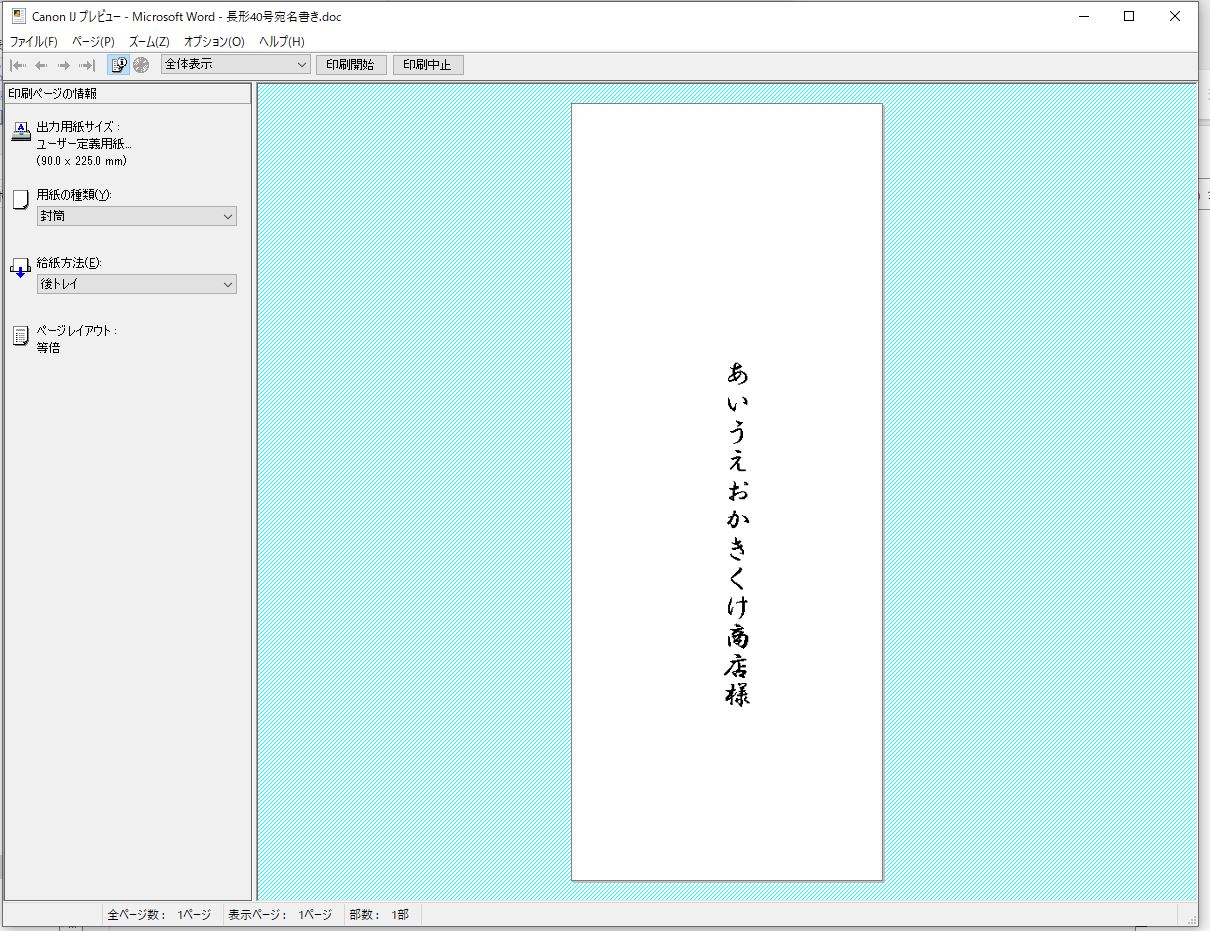Click the page layout icon beside ページレイアウト

tap(21, 336)
